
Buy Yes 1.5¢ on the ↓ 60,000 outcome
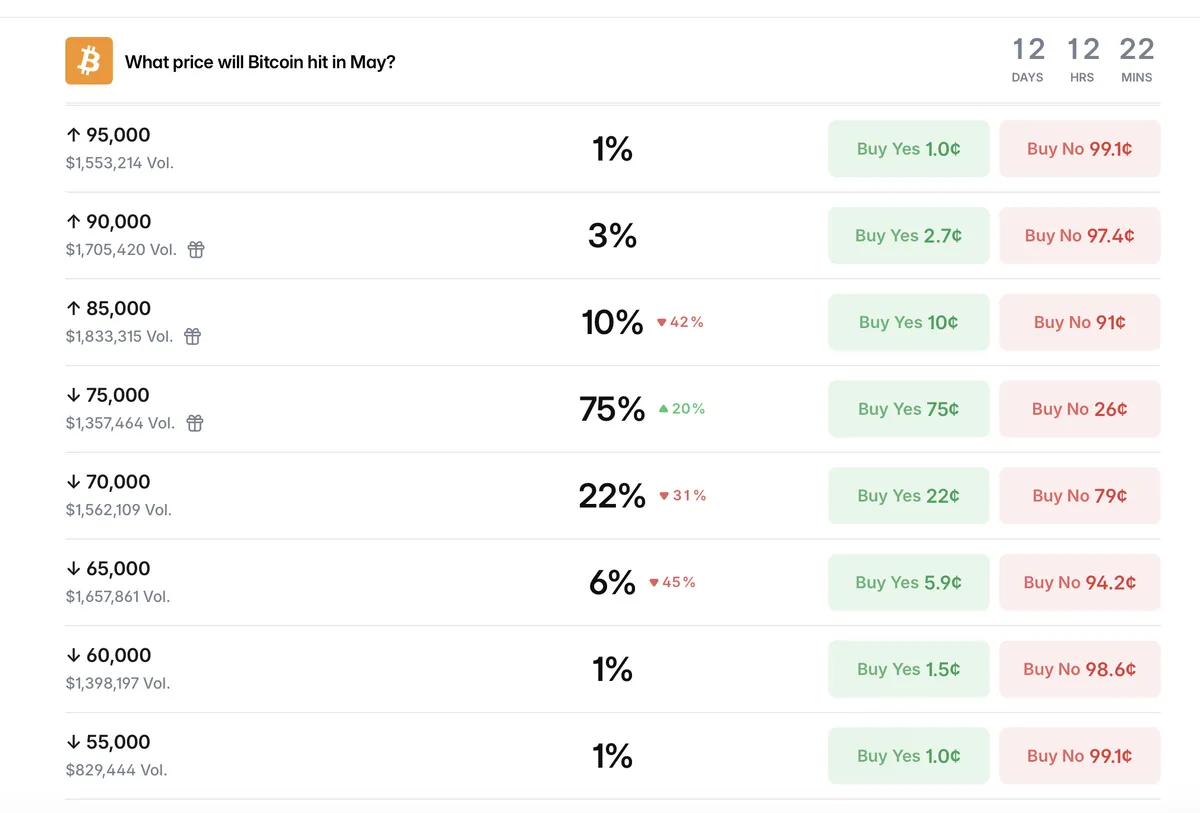coord(909,669)
